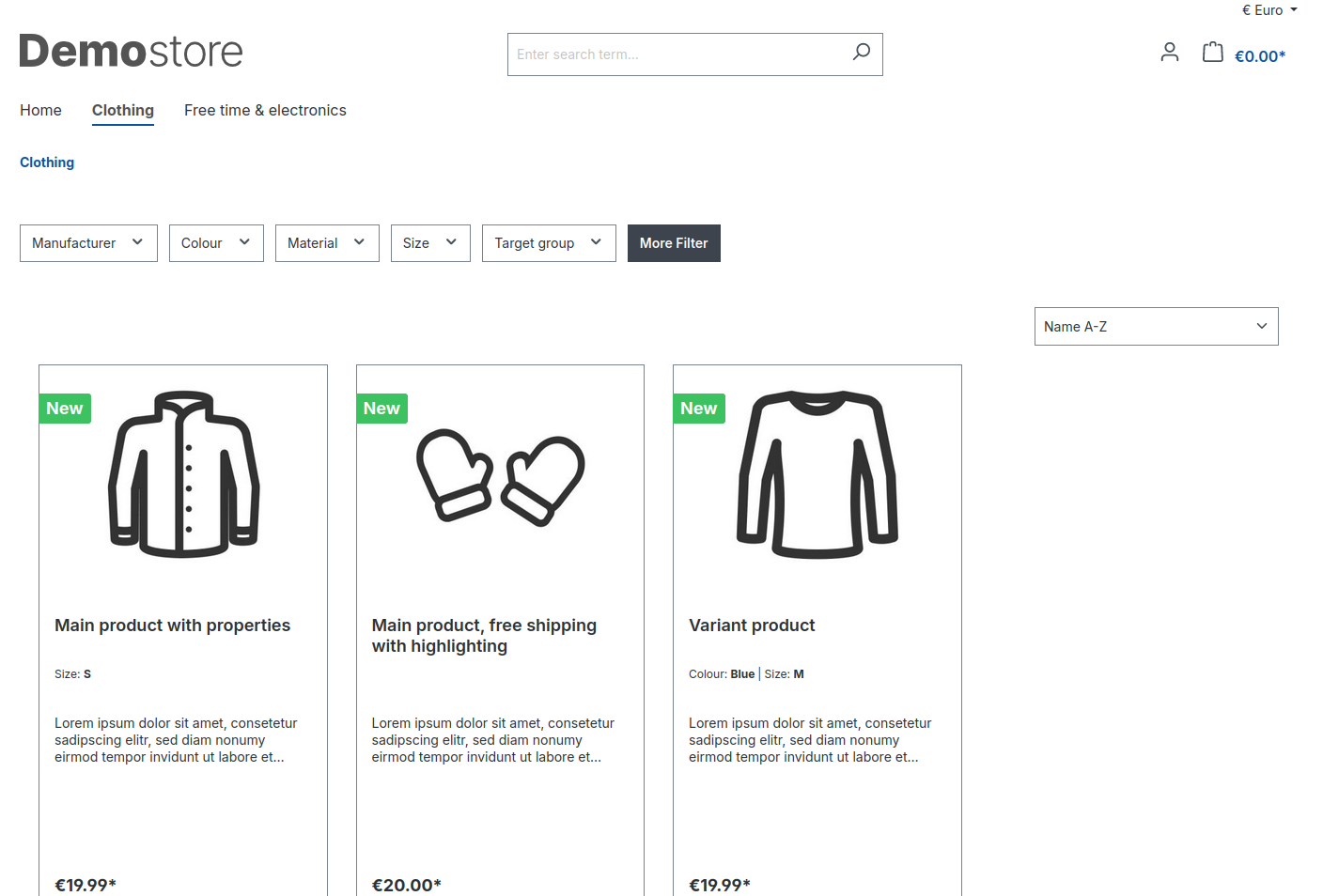Viewport: 1323px width, 896px height.
Task: Click the New badge on the mittens card
Action: tap(381, 409)
